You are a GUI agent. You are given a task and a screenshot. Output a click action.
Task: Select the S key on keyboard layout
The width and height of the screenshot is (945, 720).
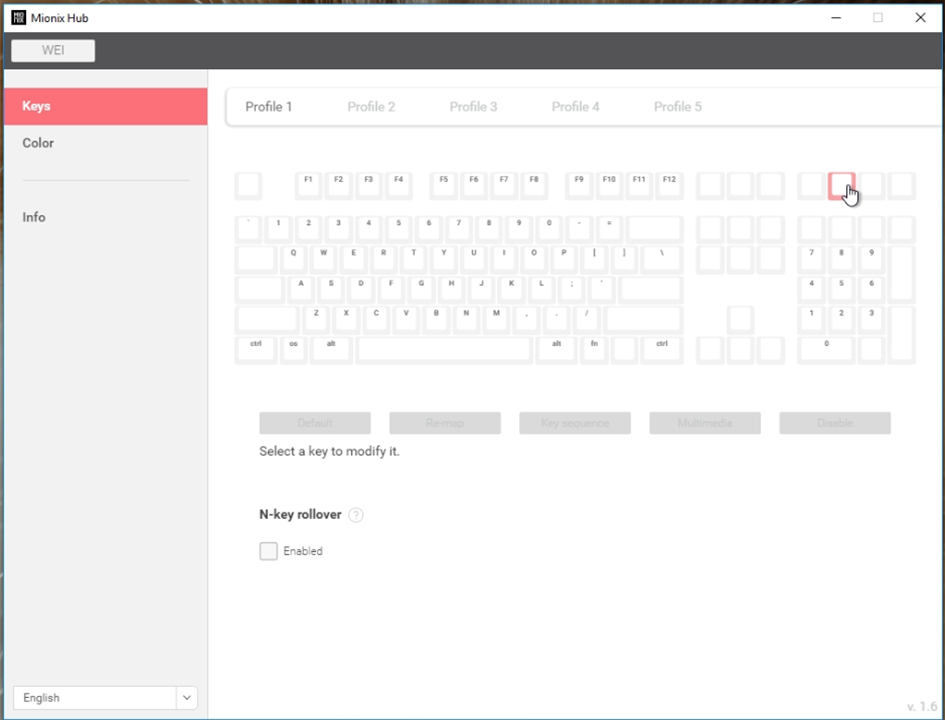tap(331, 289)
